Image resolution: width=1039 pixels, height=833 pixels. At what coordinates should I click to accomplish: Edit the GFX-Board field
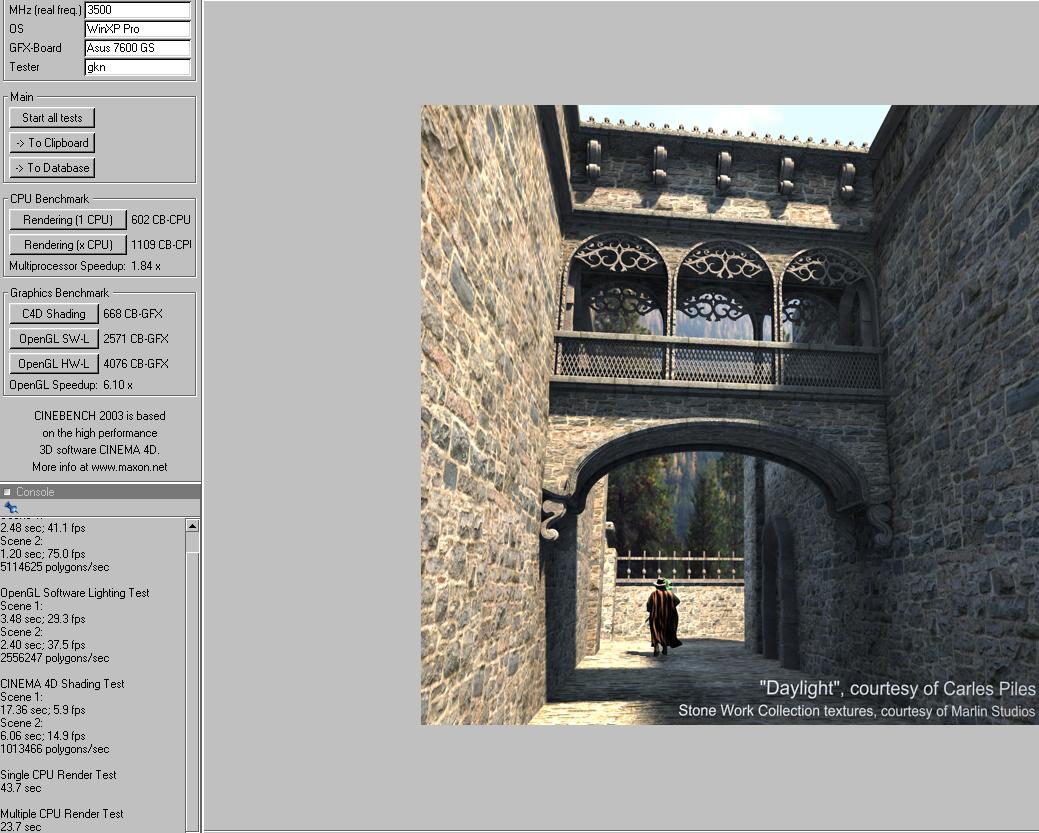138,48
